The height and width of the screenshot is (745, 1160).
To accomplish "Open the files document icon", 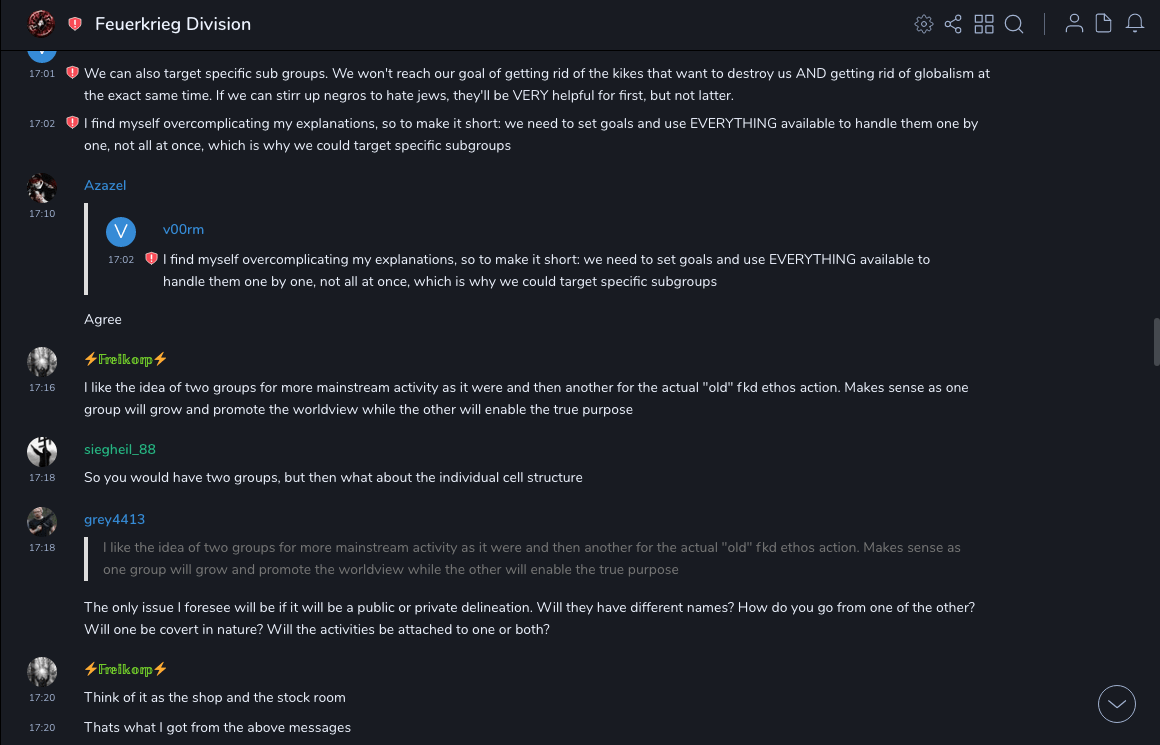I will tap(1103, 24).
